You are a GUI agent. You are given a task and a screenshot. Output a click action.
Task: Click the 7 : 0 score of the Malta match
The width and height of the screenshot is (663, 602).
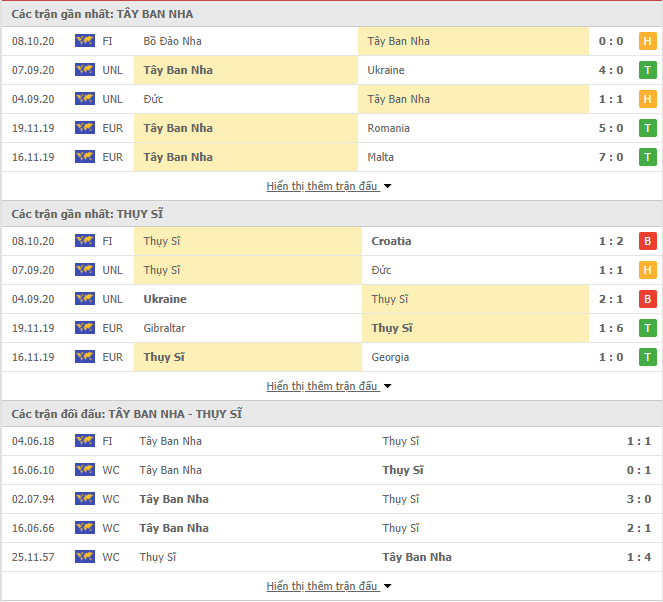pos(611,157)
